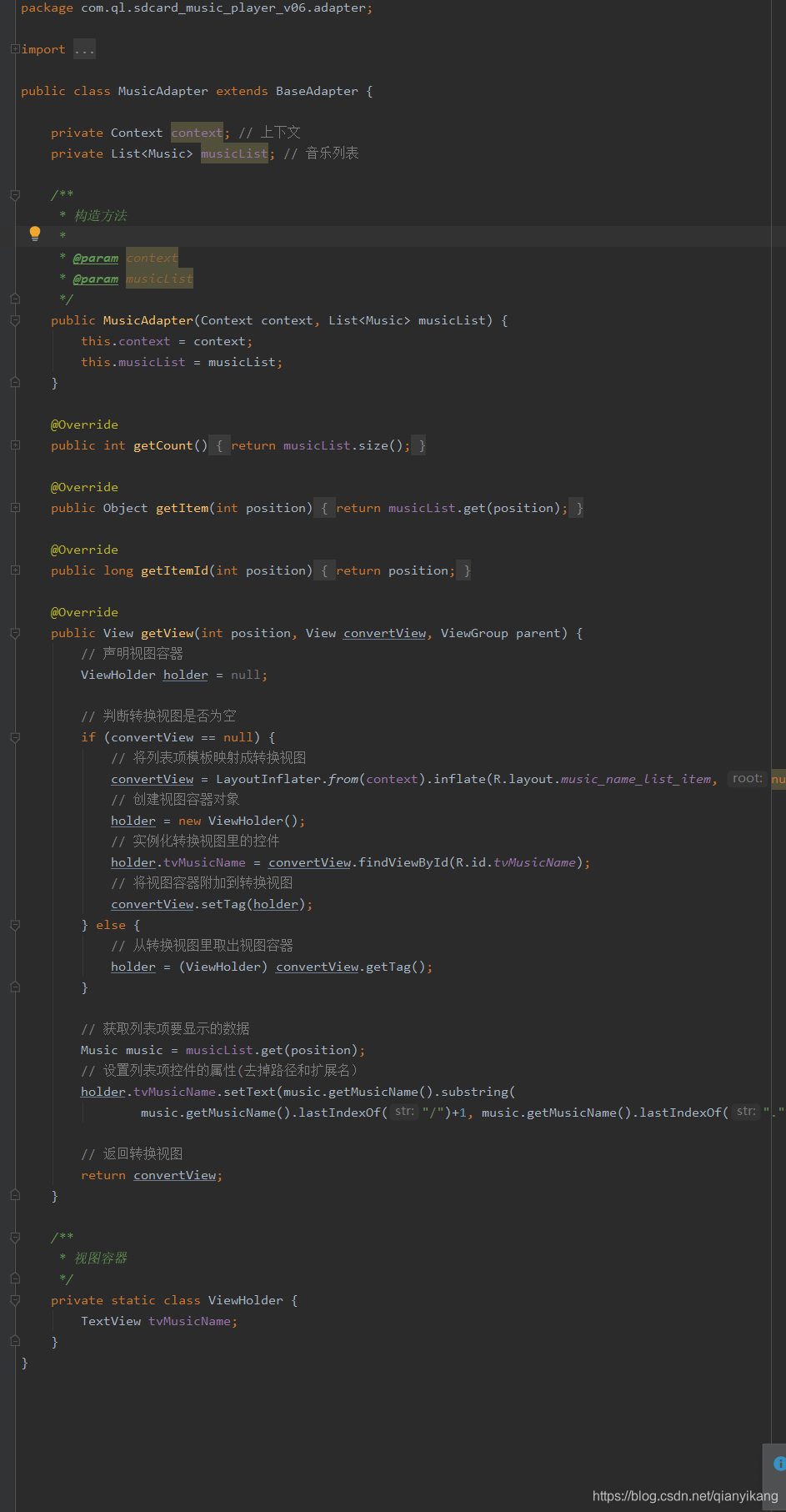Click the getTag method call
Image resolution: width=786 pixels, height=1512 pixels.
click(388, 967)
